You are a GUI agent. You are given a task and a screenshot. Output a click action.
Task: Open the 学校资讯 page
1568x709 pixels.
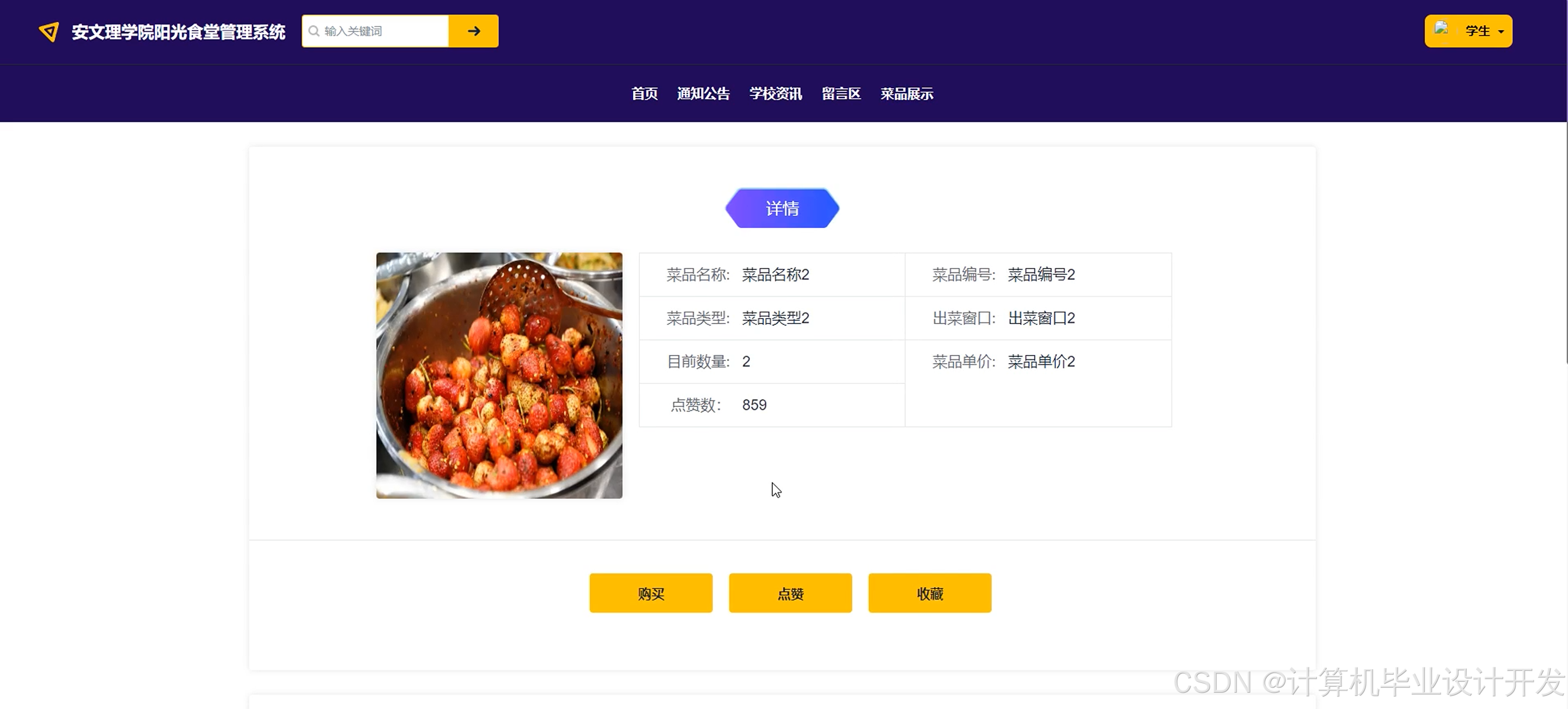(776, 94)
